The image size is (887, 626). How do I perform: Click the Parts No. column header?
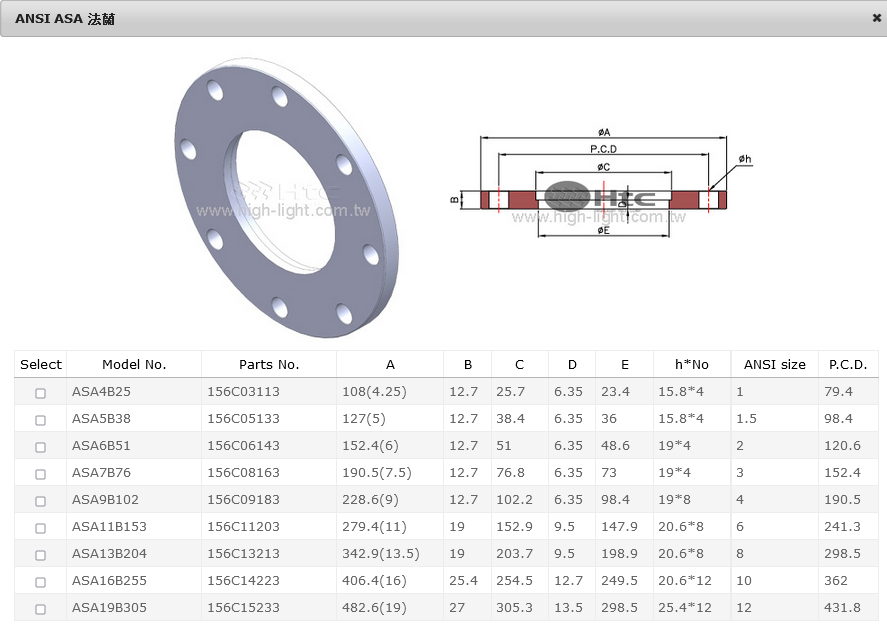(269, 365)
